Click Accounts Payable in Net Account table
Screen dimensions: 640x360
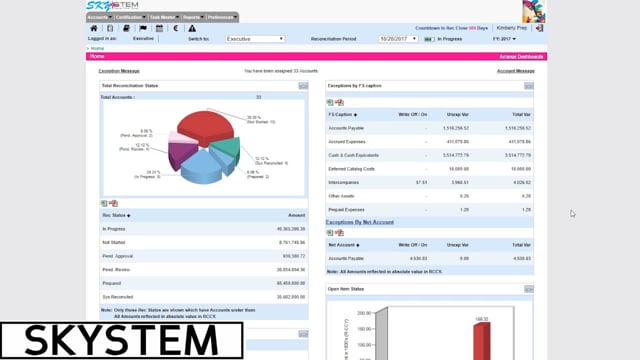point(346,258)
